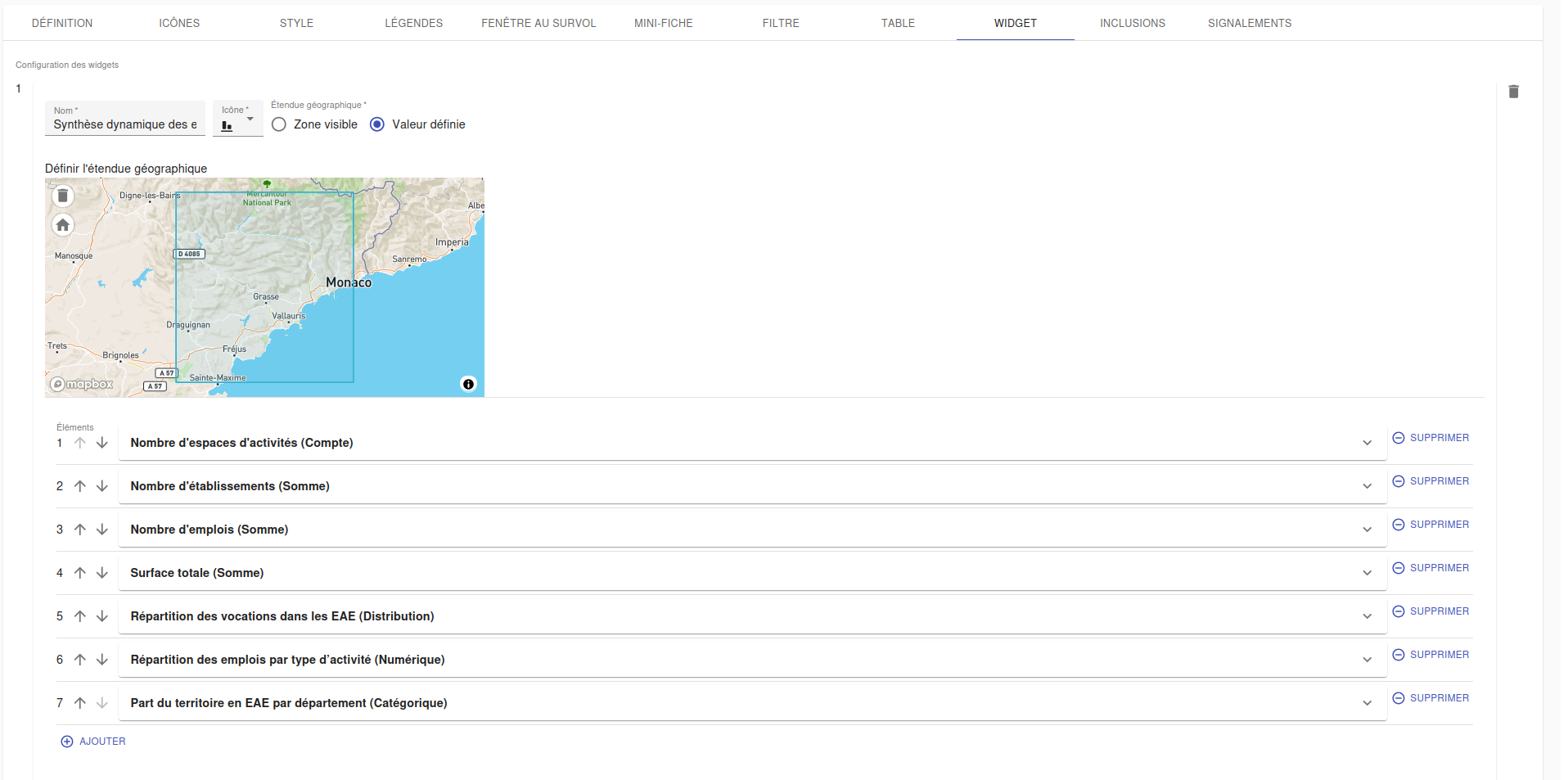Move element 5 Répartition des vocations down
This screenshot has height=780, width=1568.
tap(102, 616)
